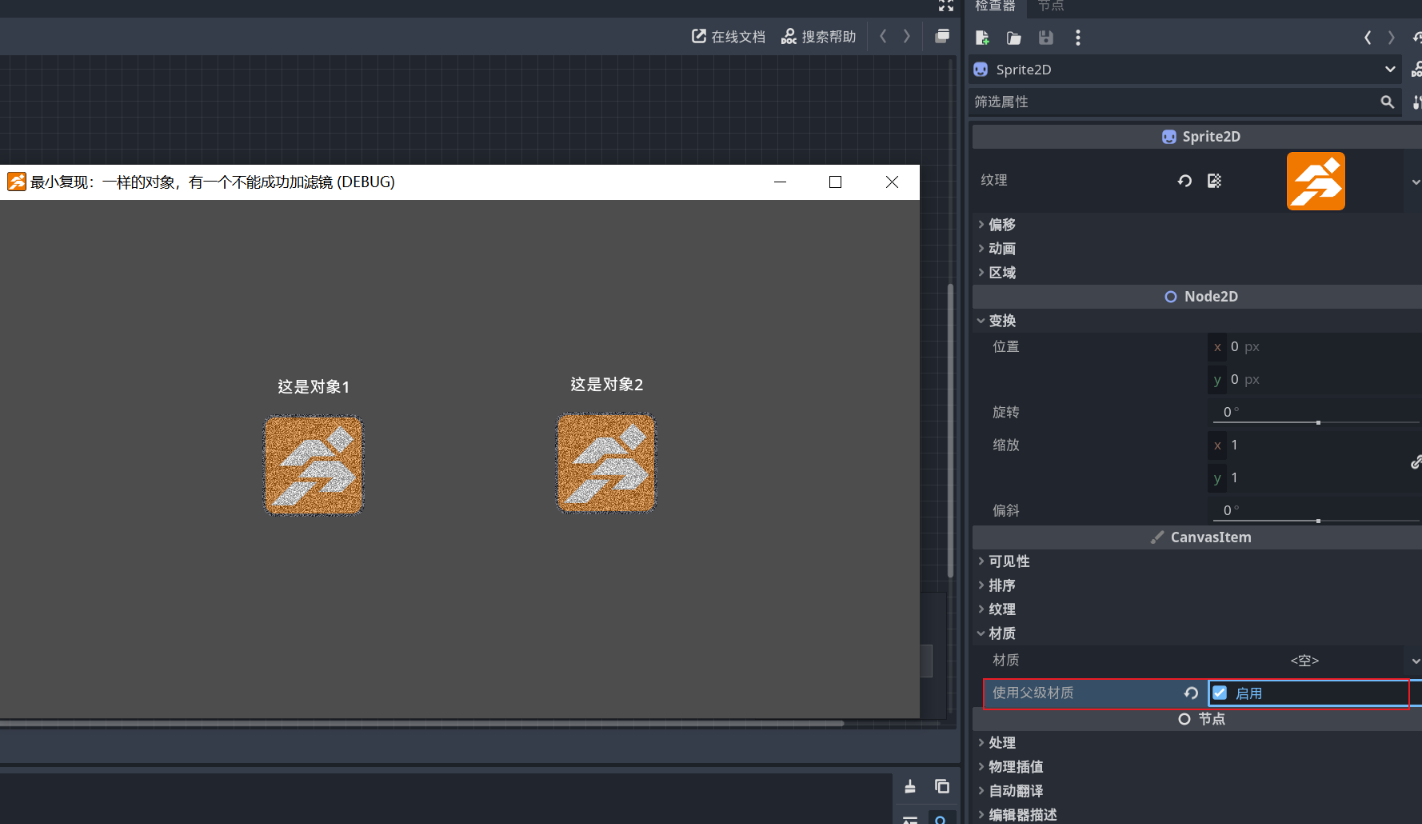Click the horizontal scrollbar below the viewport
This screenshot has width=1422, height=824.
click(422, 723)
